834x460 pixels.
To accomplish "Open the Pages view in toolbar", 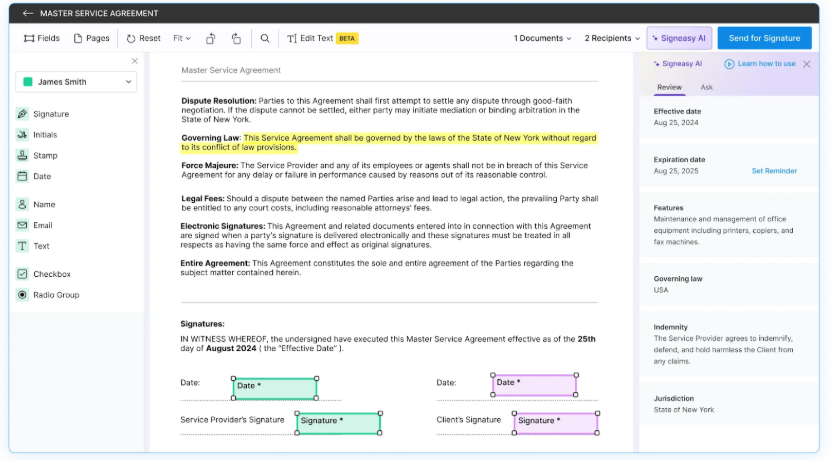I will (90, 39).
